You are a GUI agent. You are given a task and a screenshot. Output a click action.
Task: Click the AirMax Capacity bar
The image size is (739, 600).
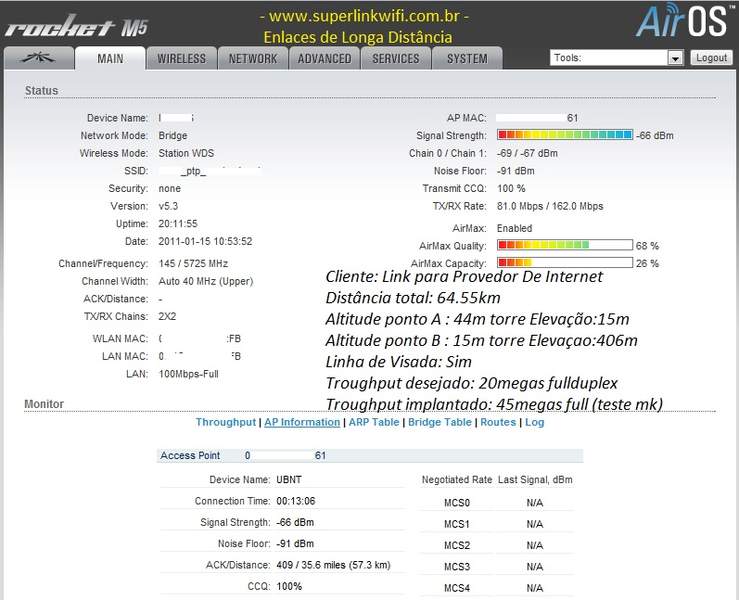pos(565,263)
